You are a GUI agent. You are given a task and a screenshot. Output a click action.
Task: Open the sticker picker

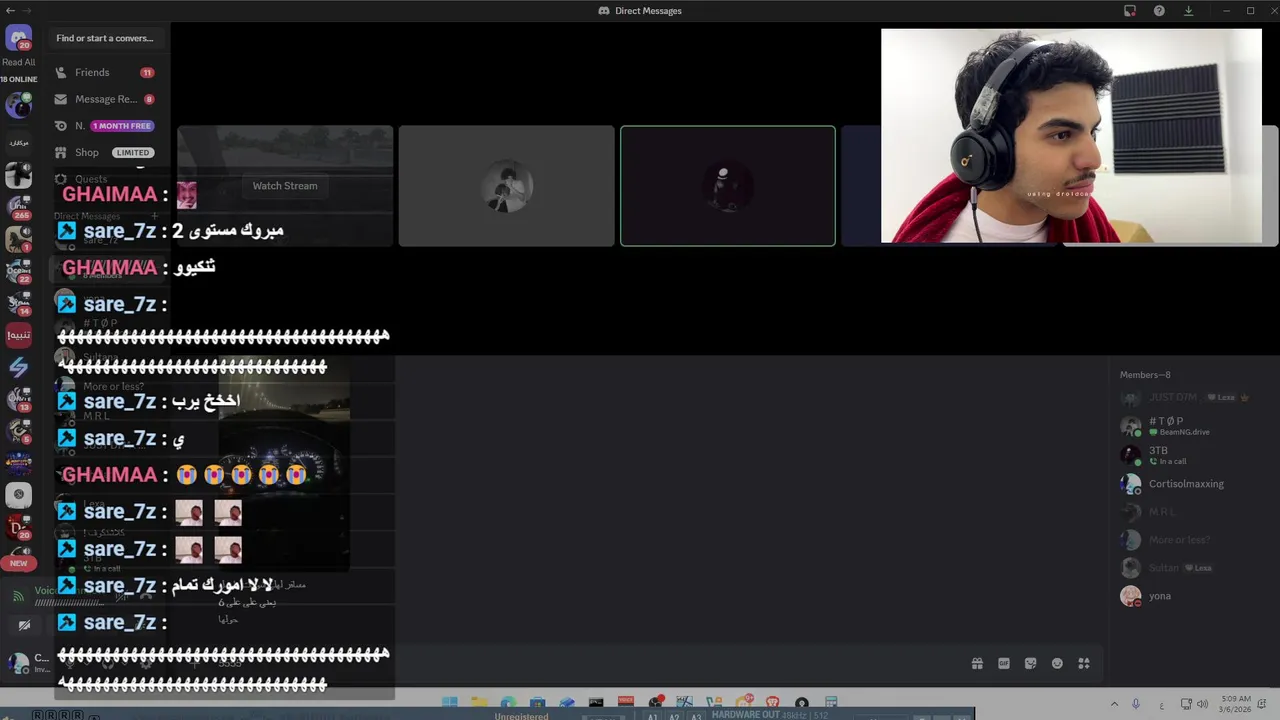point(1031,663)
